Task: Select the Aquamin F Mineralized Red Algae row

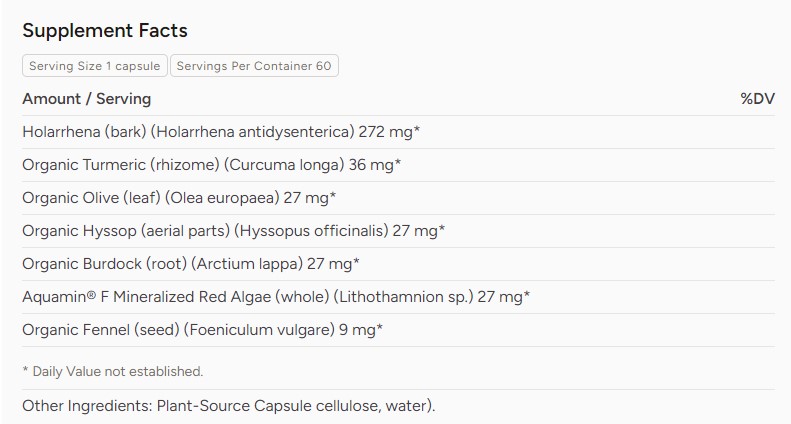Action: (x=399, y=297)
